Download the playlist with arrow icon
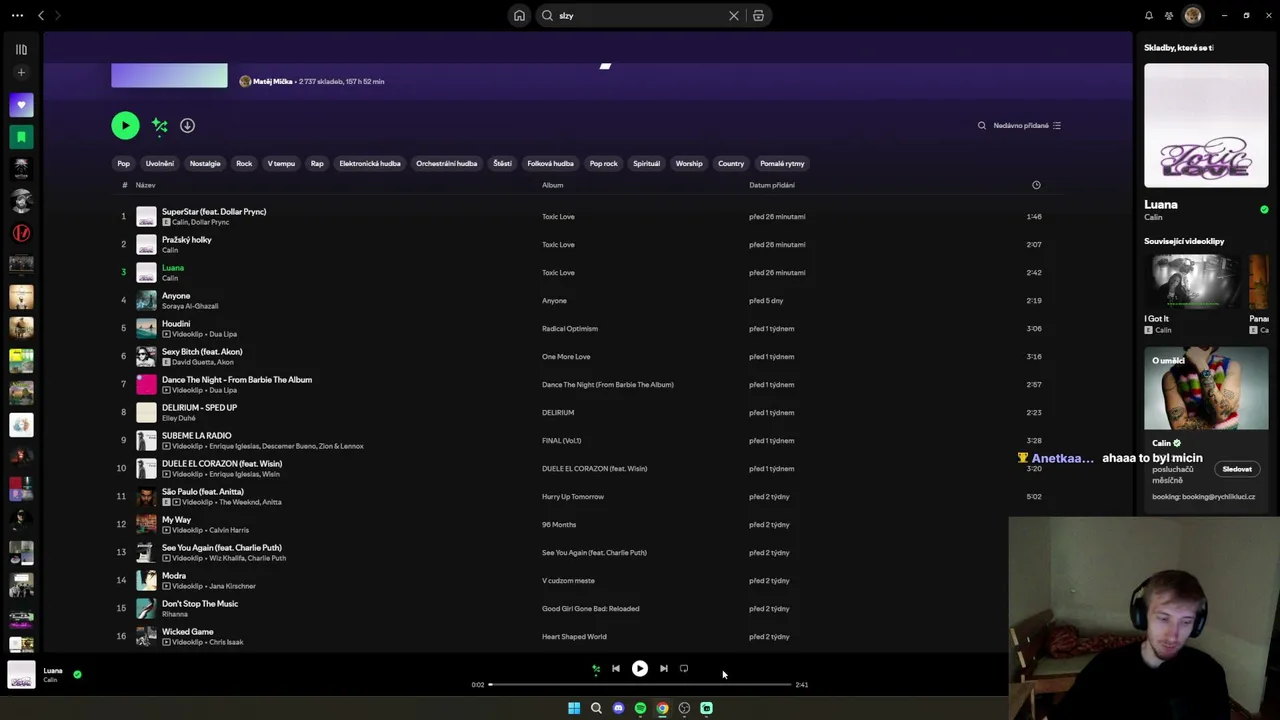Image resolution: width=1280 pixels, height=720 pixels. pos(187,125)
